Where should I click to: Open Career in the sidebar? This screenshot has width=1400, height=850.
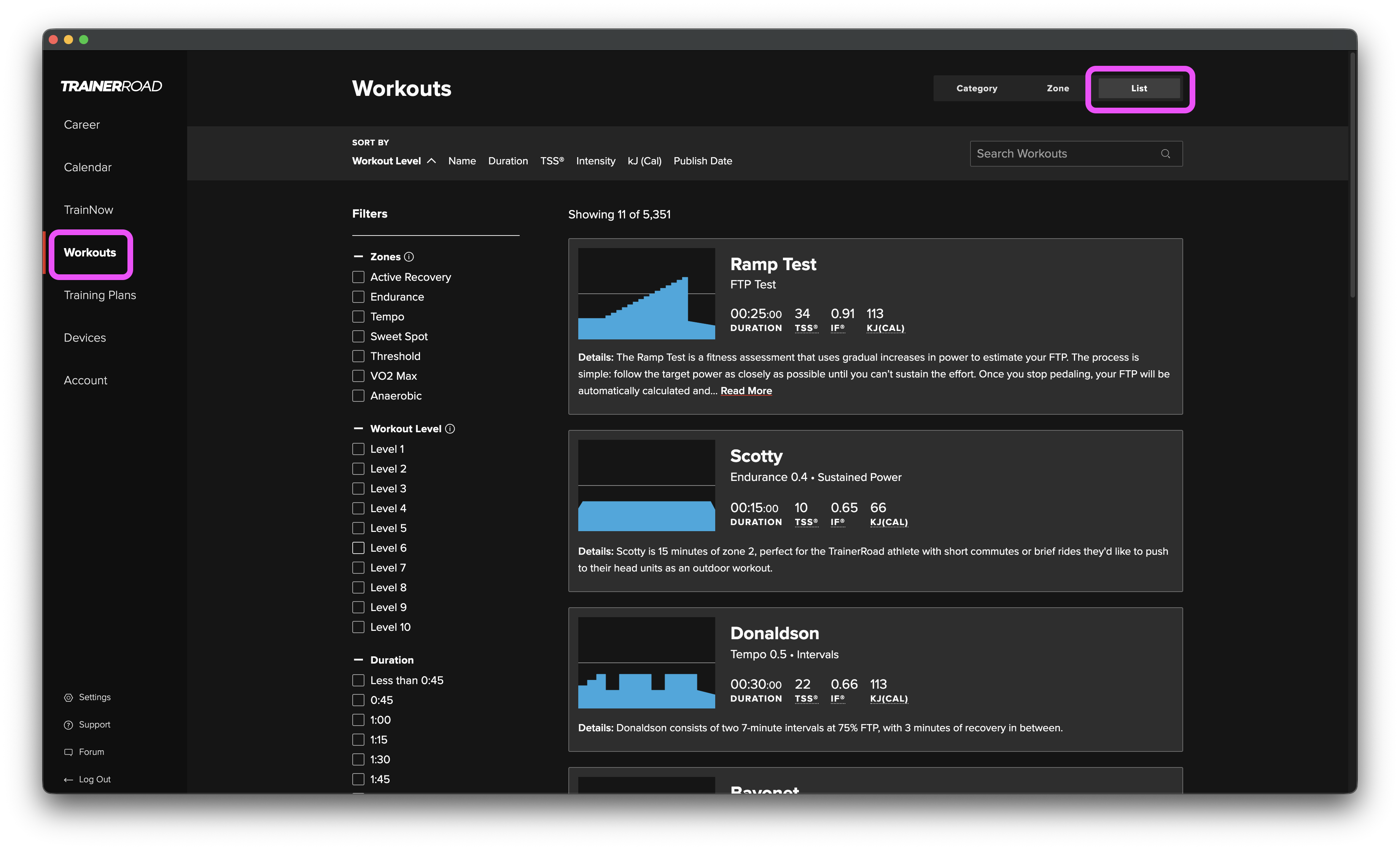point(82,124)
